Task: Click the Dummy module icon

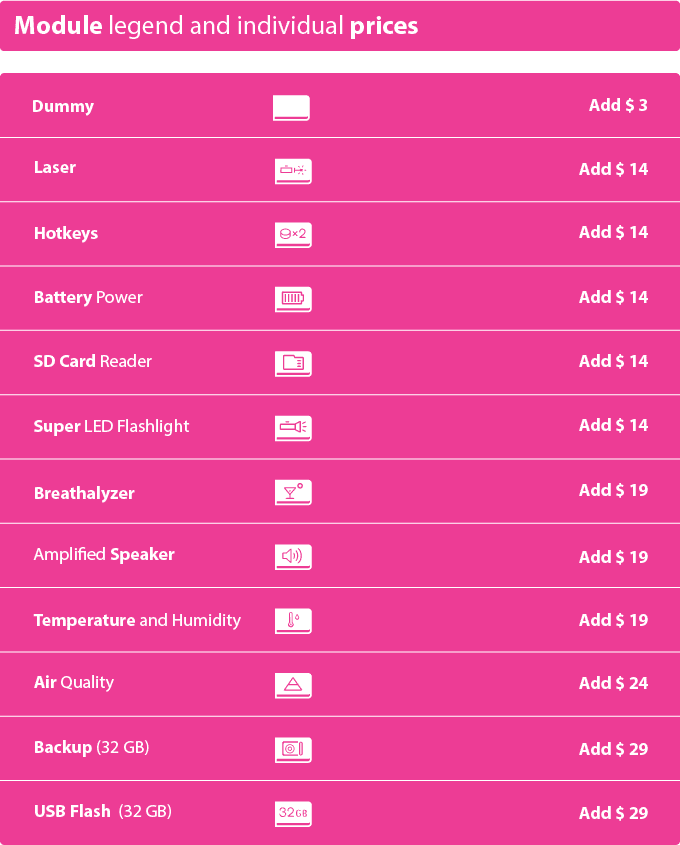Action: point(291,108)
